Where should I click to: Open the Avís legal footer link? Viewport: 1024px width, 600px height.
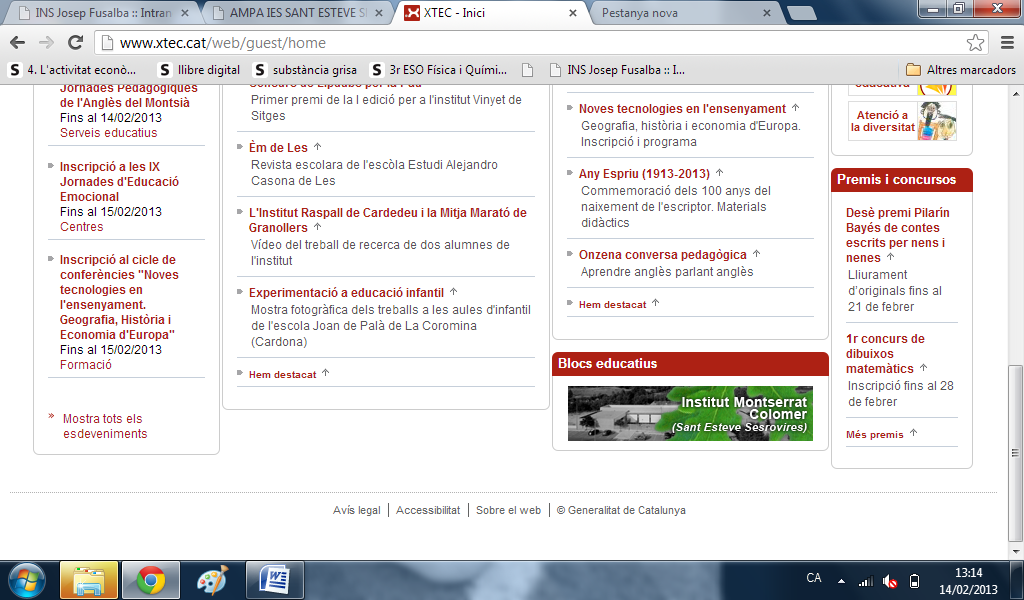(356, 510)
